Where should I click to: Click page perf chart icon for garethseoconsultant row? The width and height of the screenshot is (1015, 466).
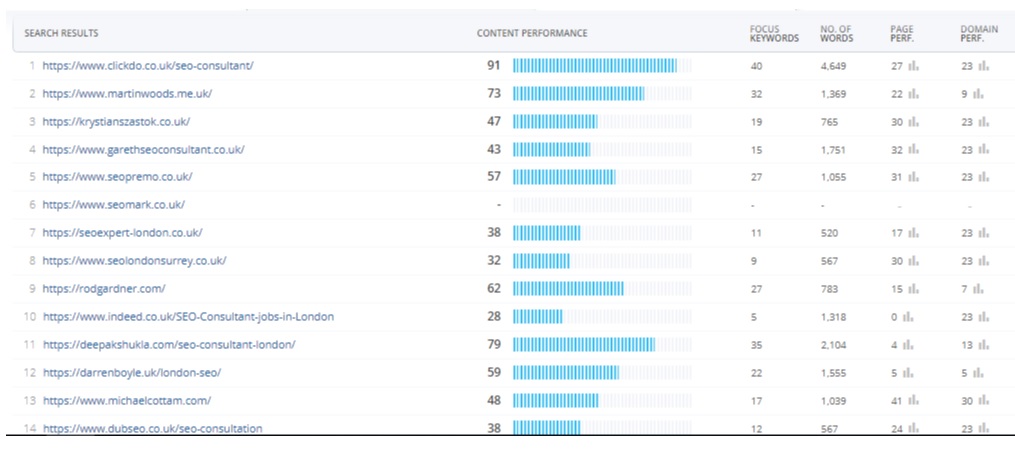coord(913,150)
